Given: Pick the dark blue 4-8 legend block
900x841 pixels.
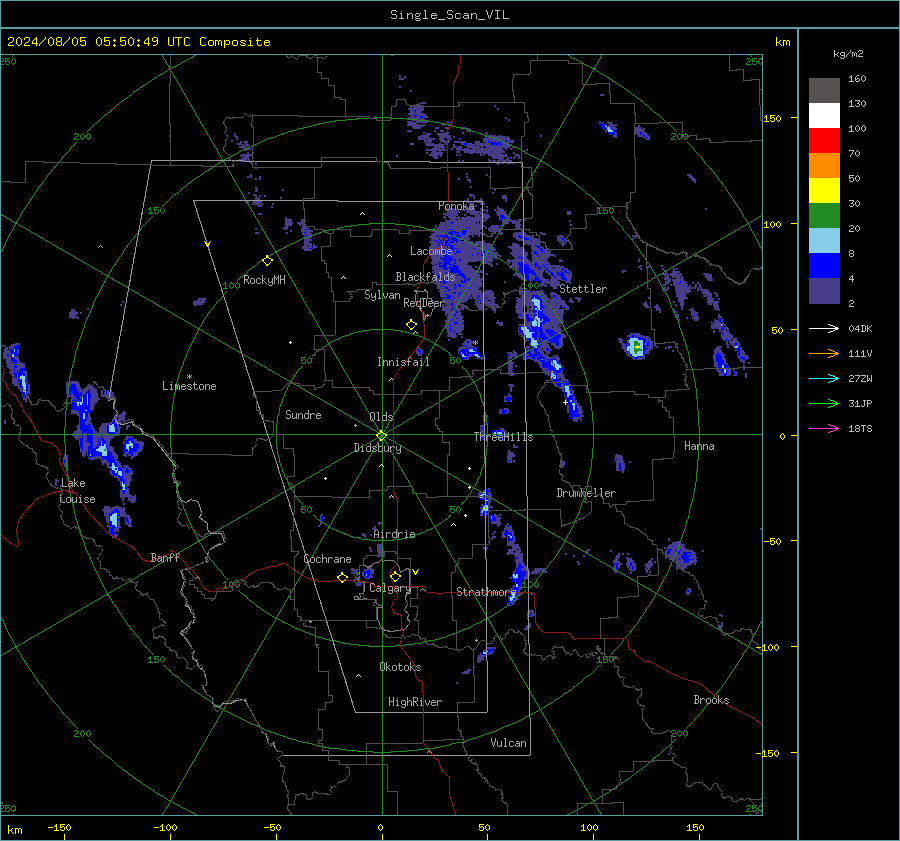Looking at the screenshot, I should [x=824, y=266].
